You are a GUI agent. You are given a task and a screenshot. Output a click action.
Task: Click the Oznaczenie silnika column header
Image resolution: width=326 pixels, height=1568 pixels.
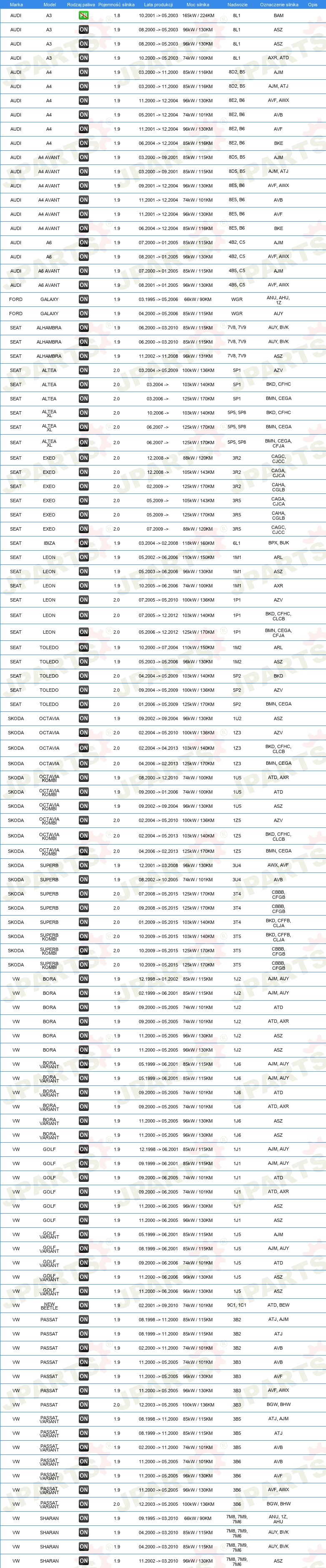pos(279,4)
